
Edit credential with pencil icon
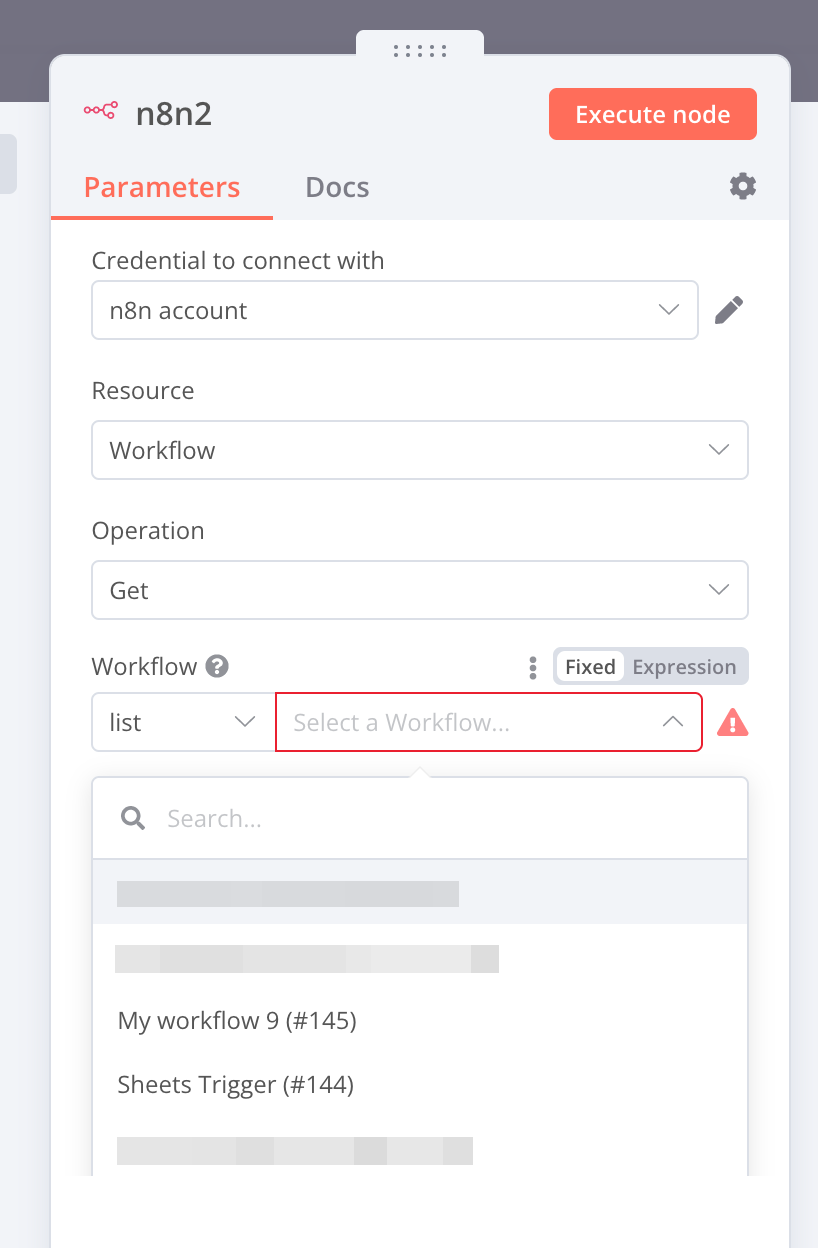(x=729, y=311)
